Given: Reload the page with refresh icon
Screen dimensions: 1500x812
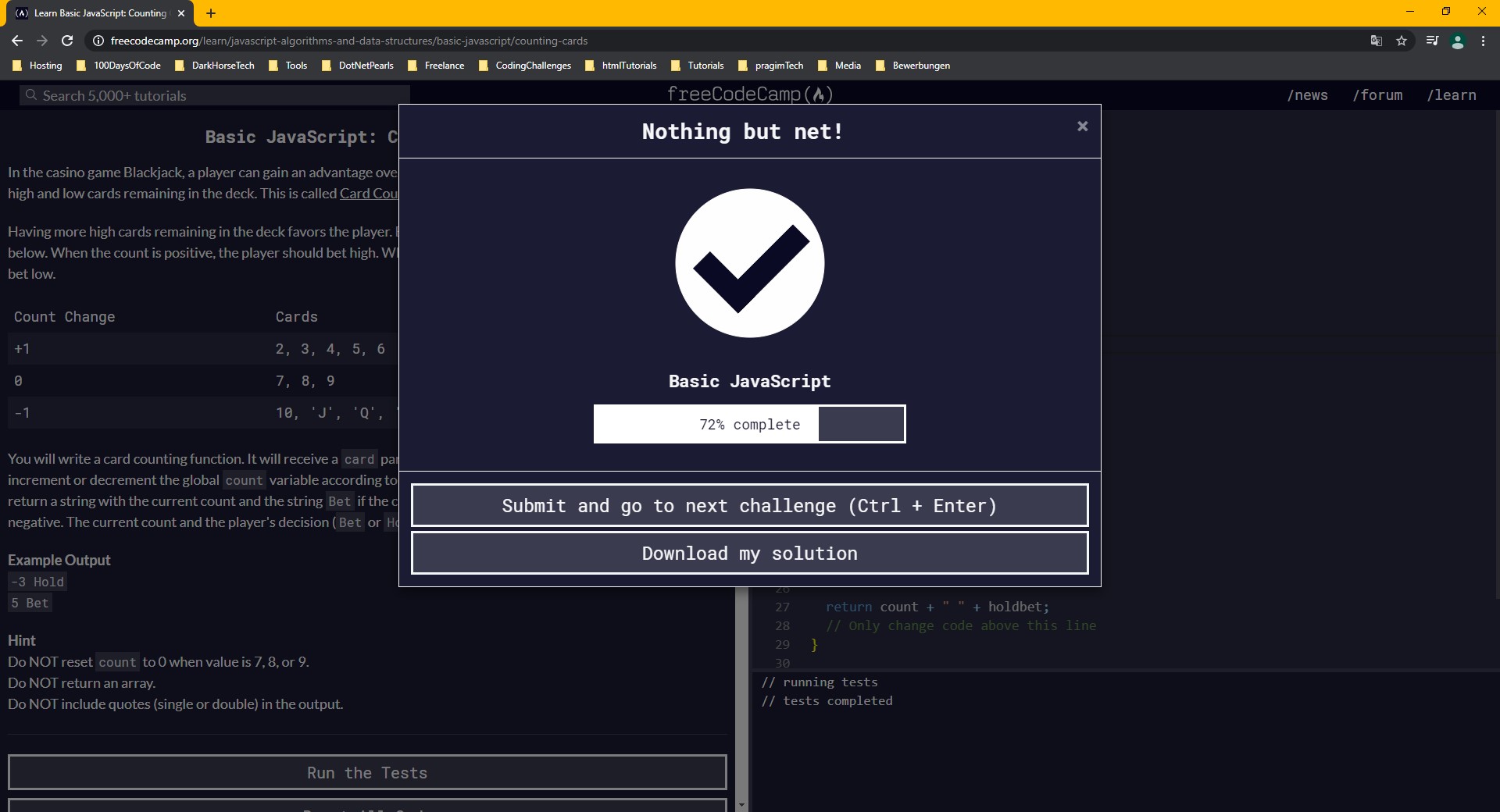Looking at the screenshot, I should click(x=67, y=41).
